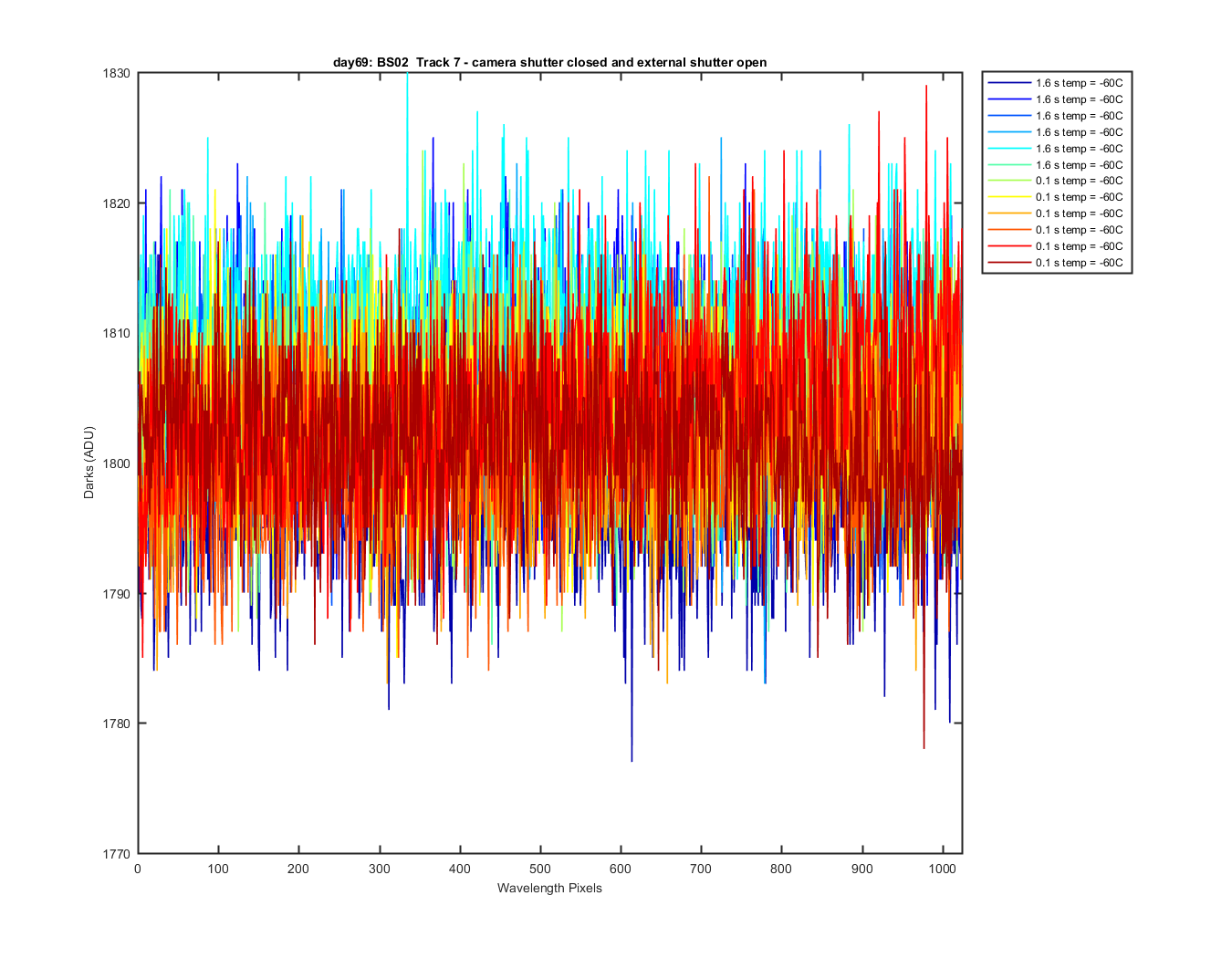Image resolution: width=1232 pixels, height=958 pixels.
Task: Select the darkest navy '1.6 s temp = -60C' legend text
Action: 1079,83
